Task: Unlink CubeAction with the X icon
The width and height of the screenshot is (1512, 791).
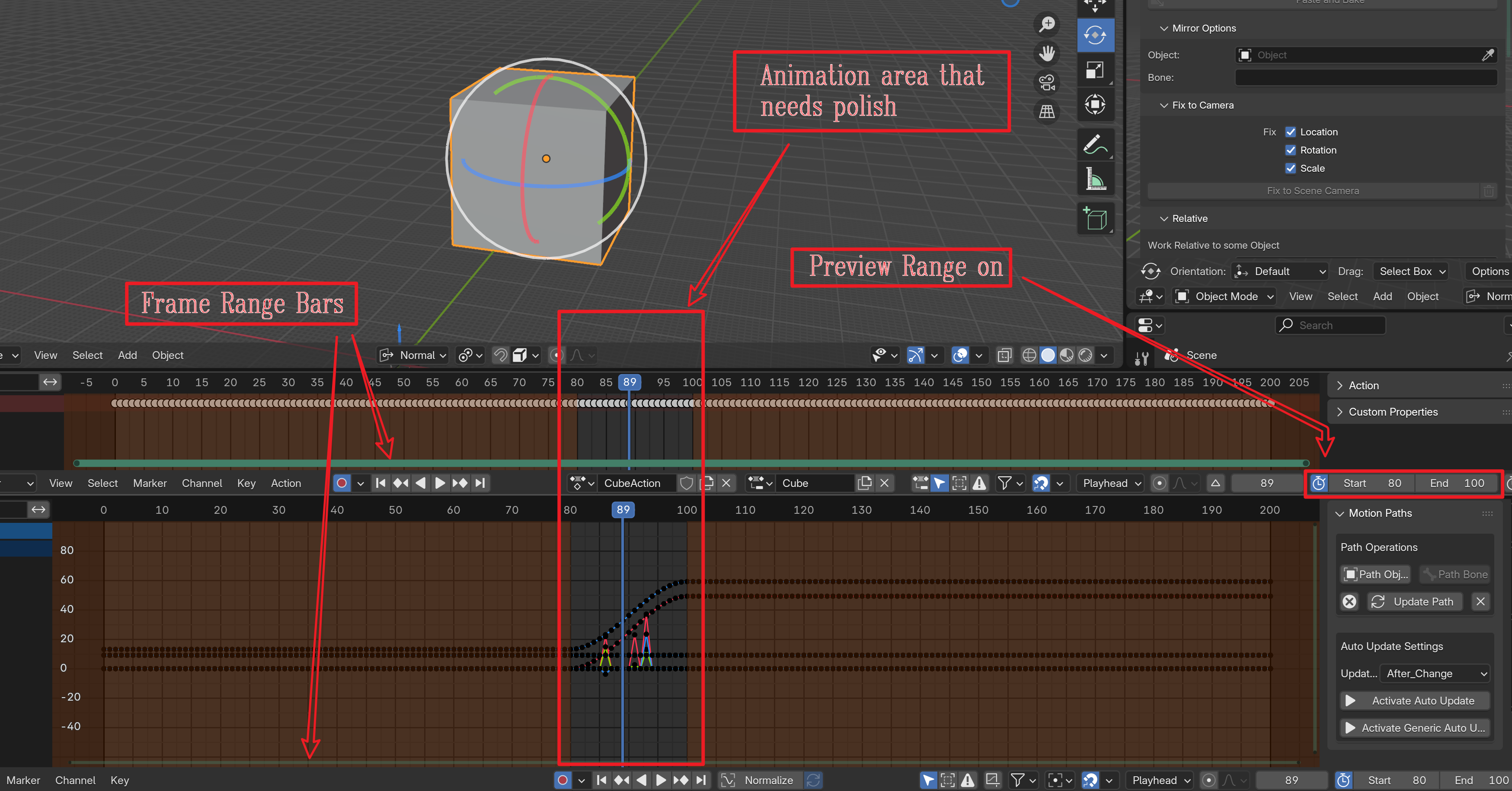Action: click(726, 483)
